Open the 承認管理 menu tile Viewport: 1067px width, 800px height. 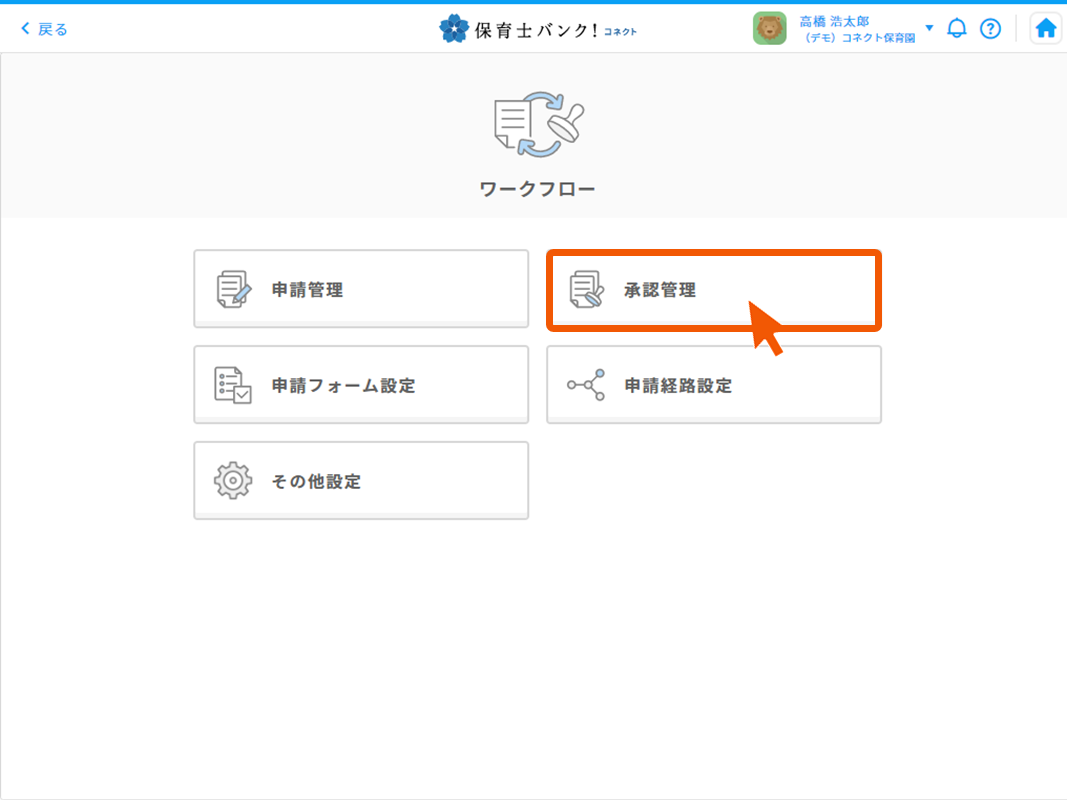pos(713,290)
